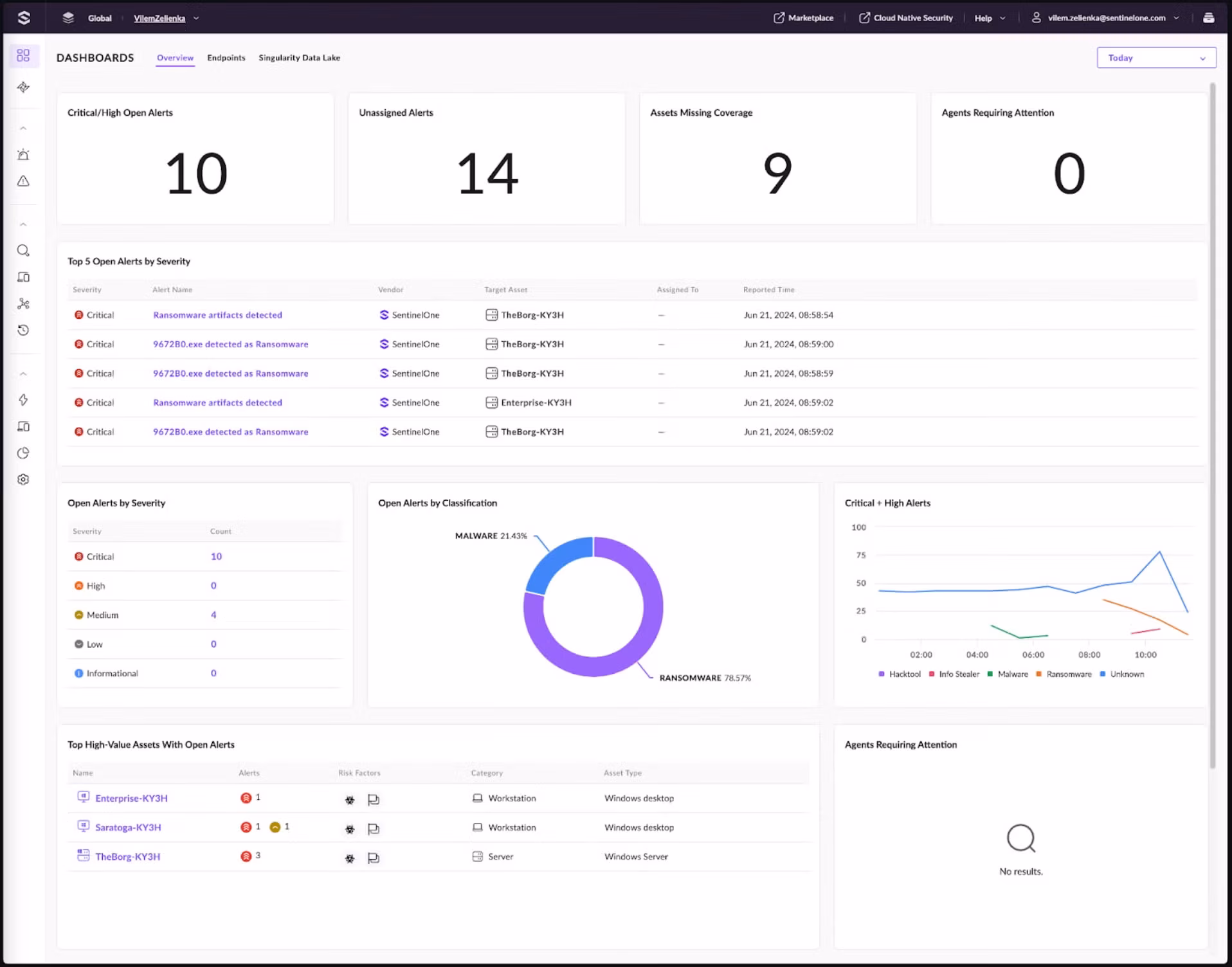Open the warning triangle icon in sidebar

pos(23,181)
